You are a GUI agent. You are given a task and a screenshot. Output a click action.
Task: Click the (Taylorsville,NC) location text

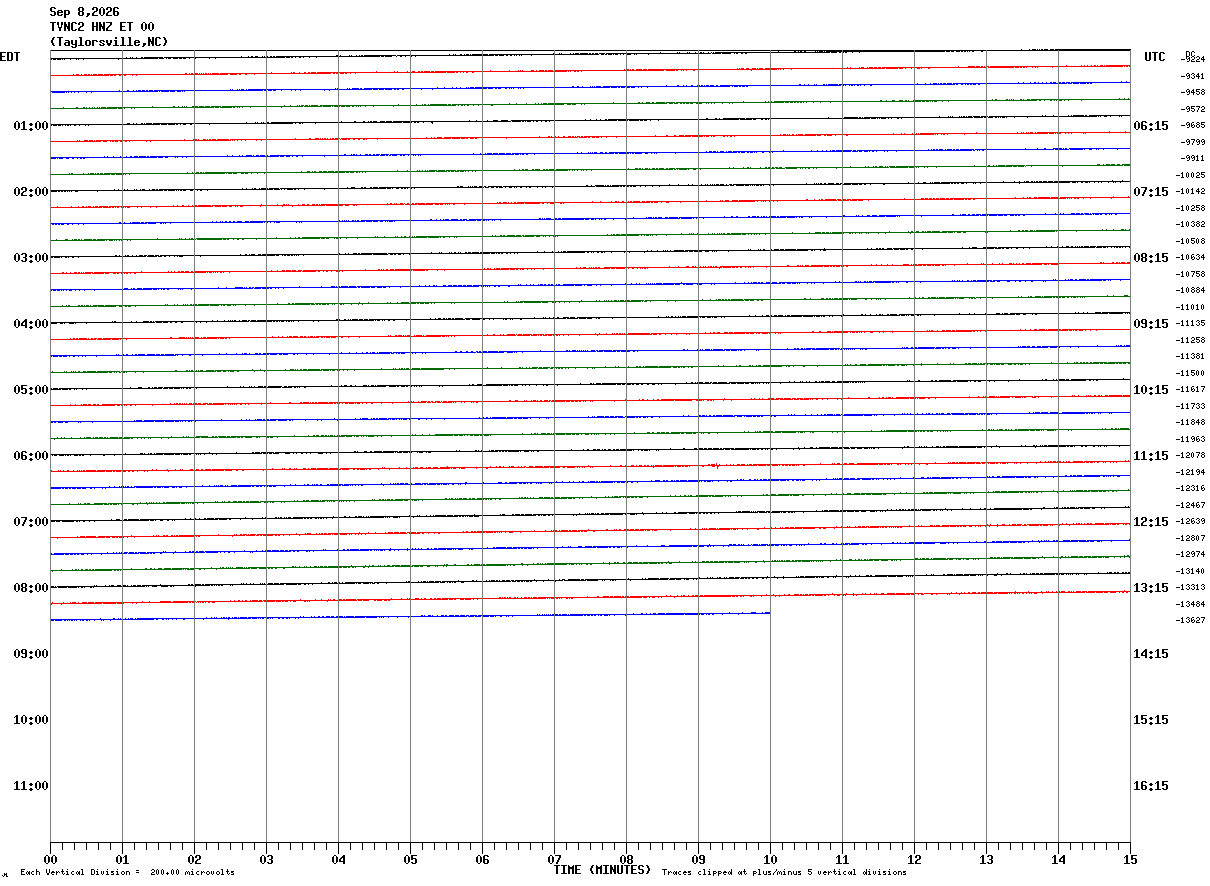pyautogui.click(x=109, y=42)
